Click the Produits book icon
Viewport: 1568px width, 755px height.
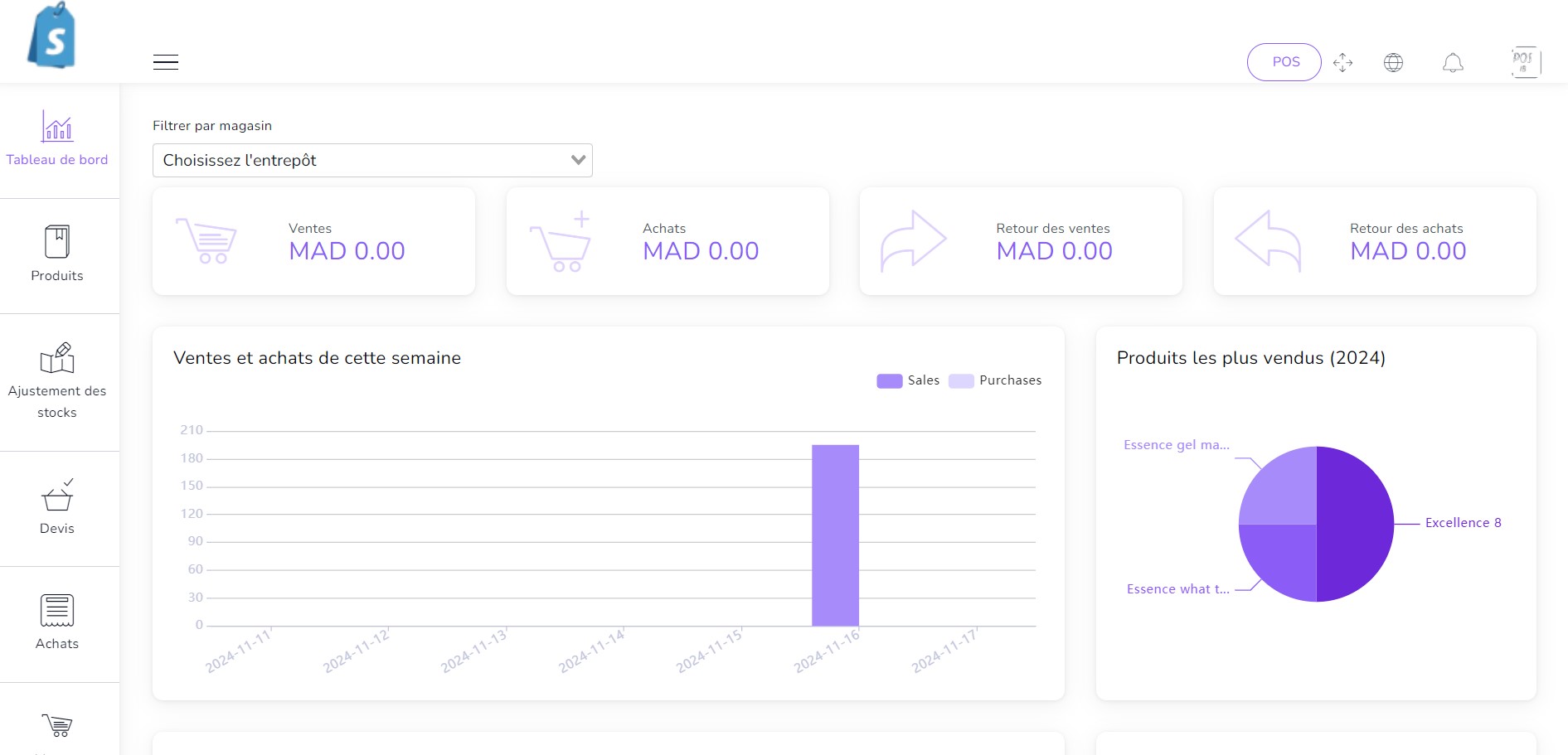pyautogui.click(x=57, y=241)
